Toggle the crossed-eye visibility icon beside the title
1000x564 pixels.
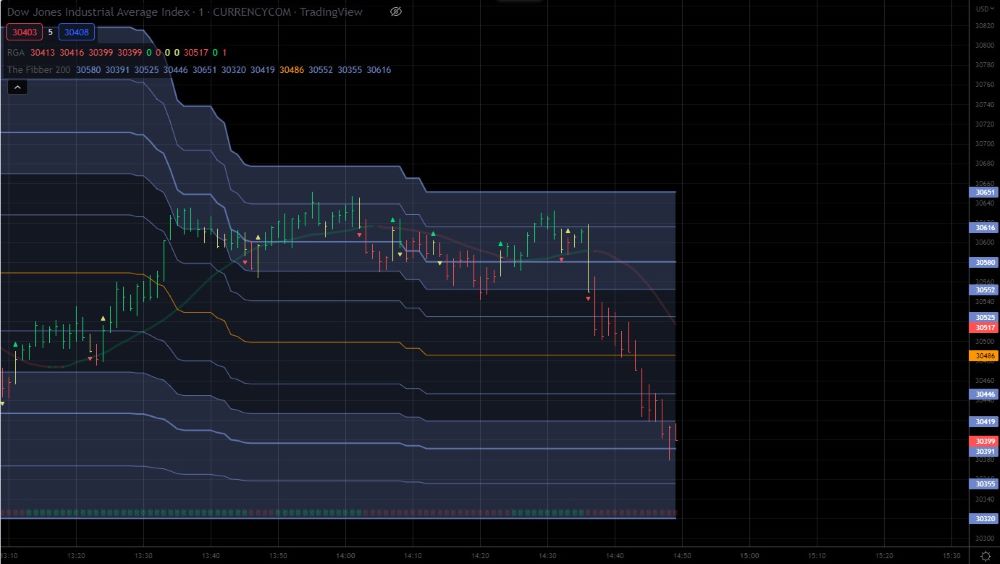[x=396, y=11]
